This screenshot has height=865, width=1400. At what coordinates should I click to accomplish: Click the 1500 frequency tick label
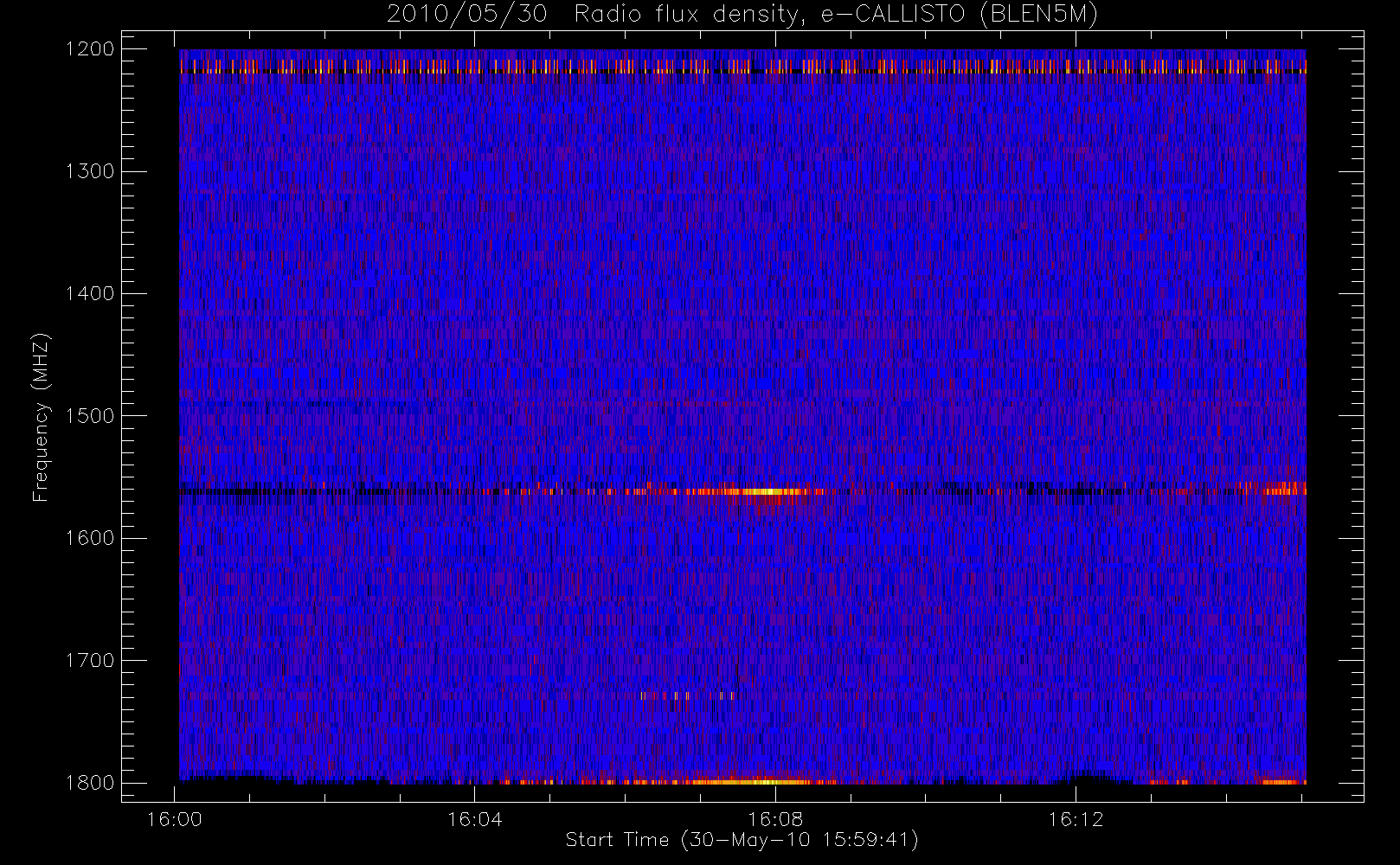tap(90, 416)
